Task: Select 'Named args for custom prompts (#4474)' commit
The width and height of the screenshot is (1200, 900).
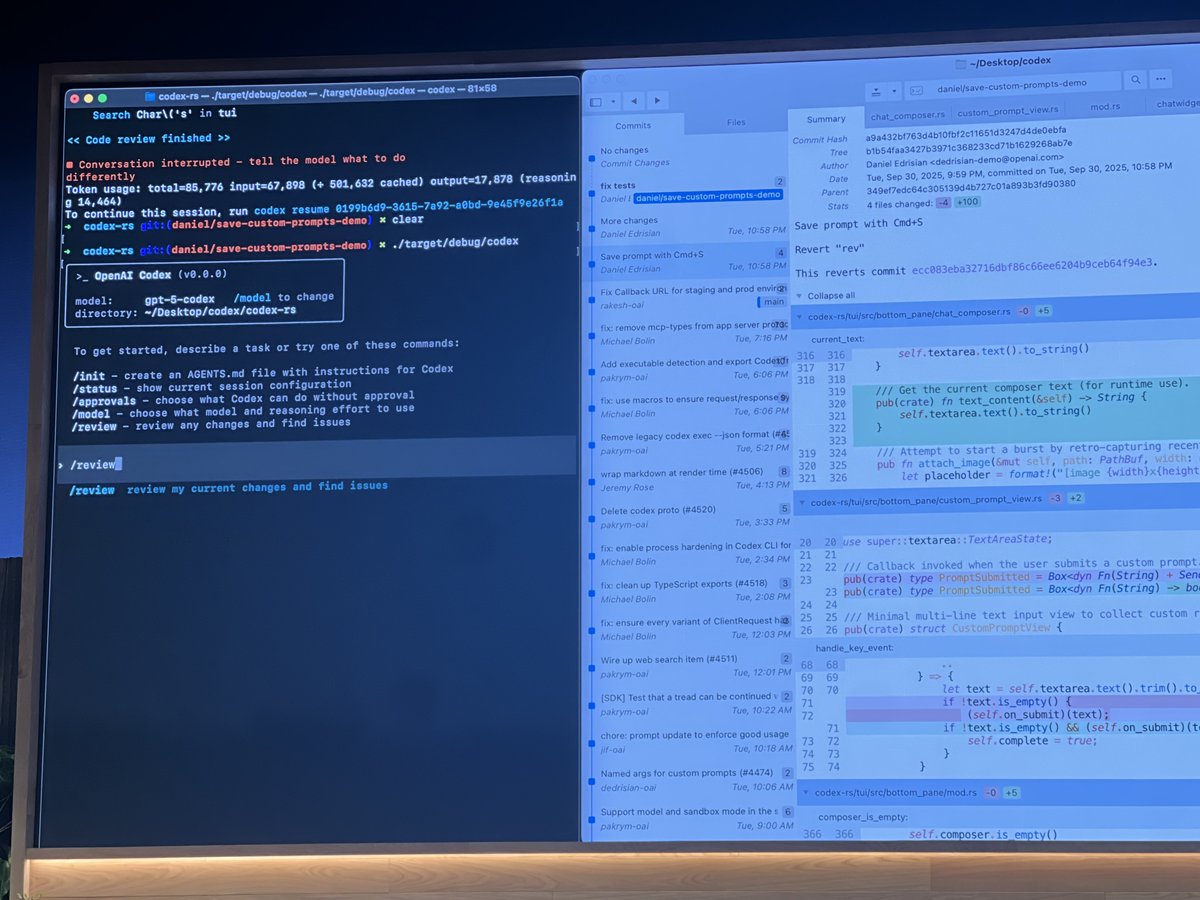Action: click(x=690, y=779)
